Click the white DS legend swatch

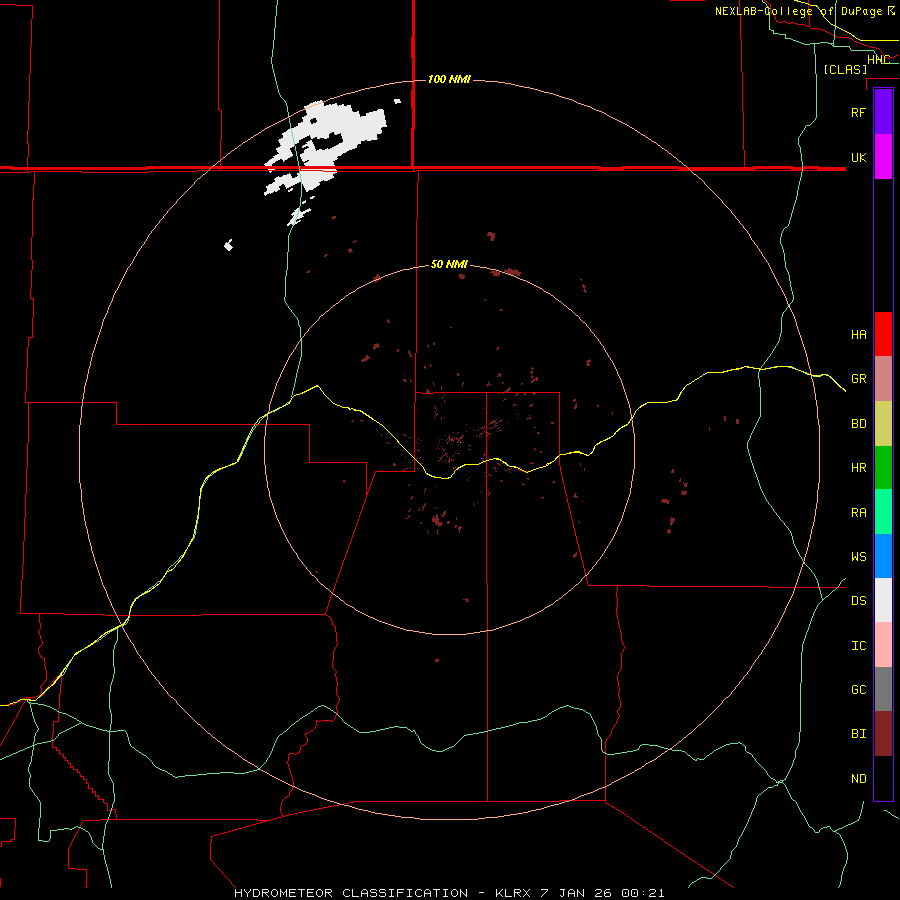(x=883, y=600)
